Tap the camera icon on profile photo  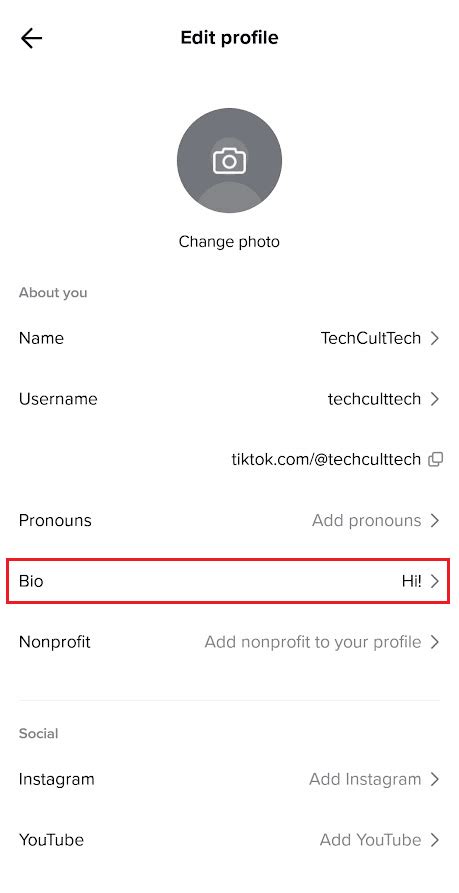pyautogui.click(x=229, y=161)
